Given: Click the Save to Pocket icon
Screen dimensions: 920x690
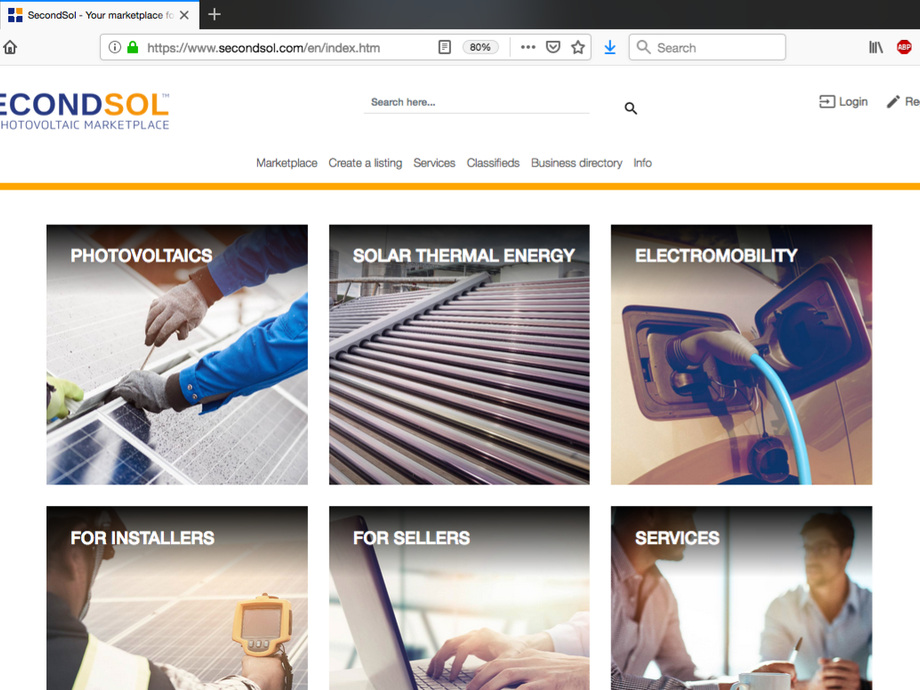Looking at the screenshot, I should (553, 47).
